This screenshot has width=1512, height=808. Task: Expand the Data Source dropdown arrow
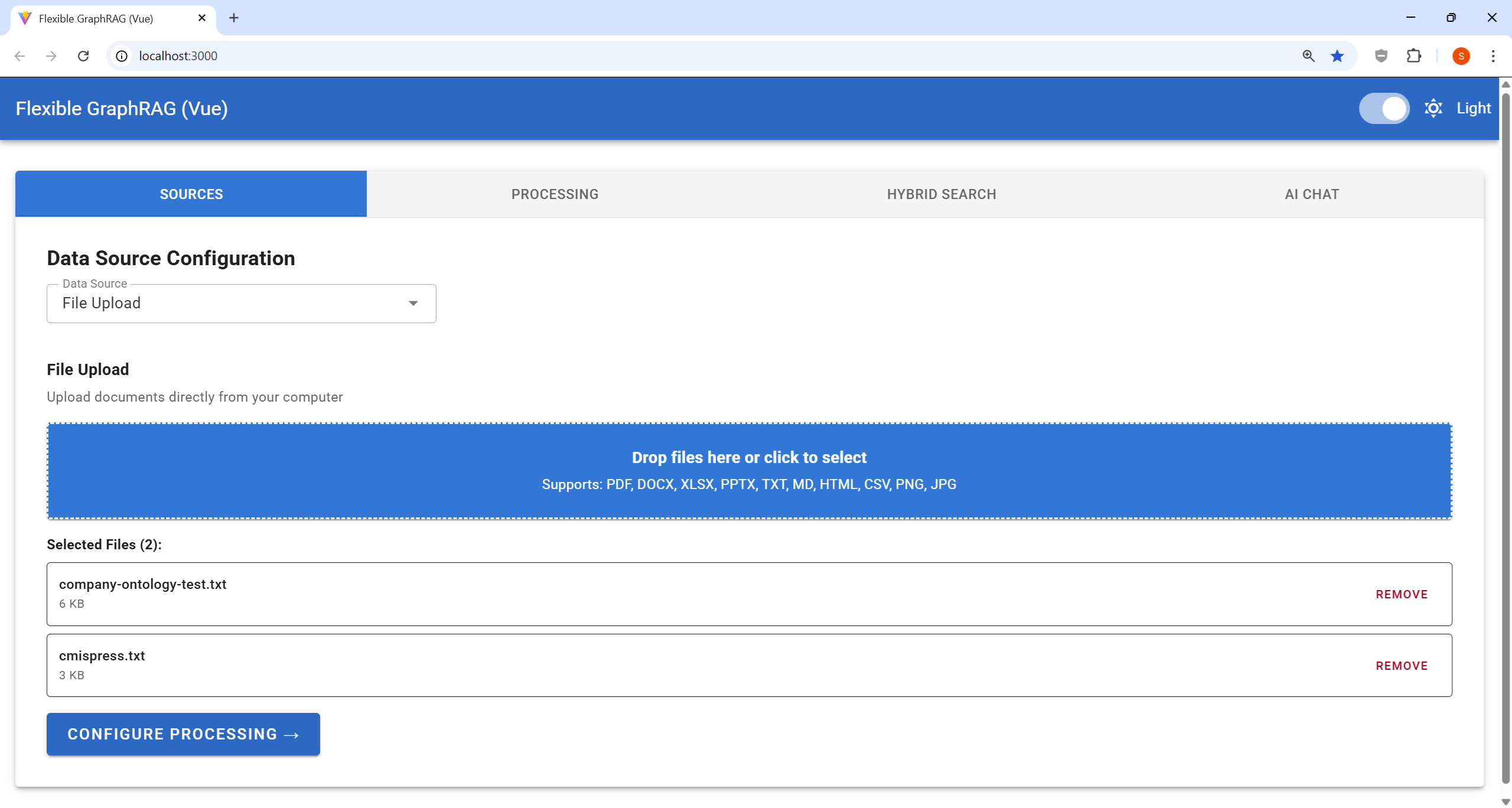pyautogui.click(x=413, y=304)
